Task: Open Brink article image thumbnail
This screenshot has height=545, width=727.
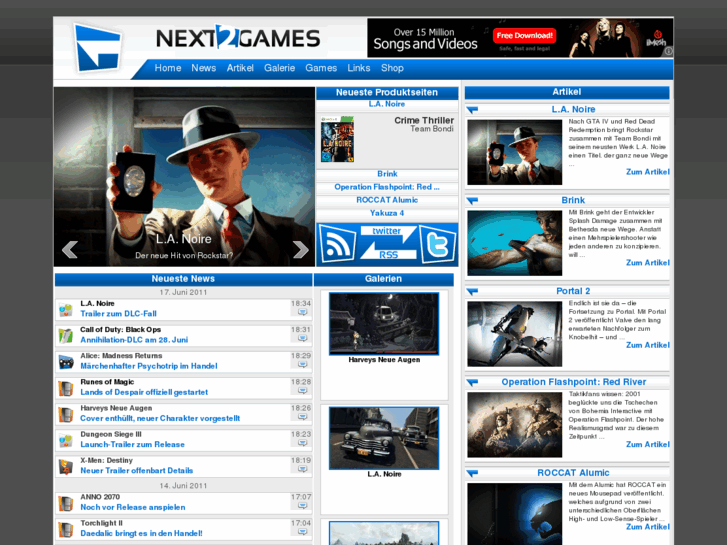Action: 515,243
